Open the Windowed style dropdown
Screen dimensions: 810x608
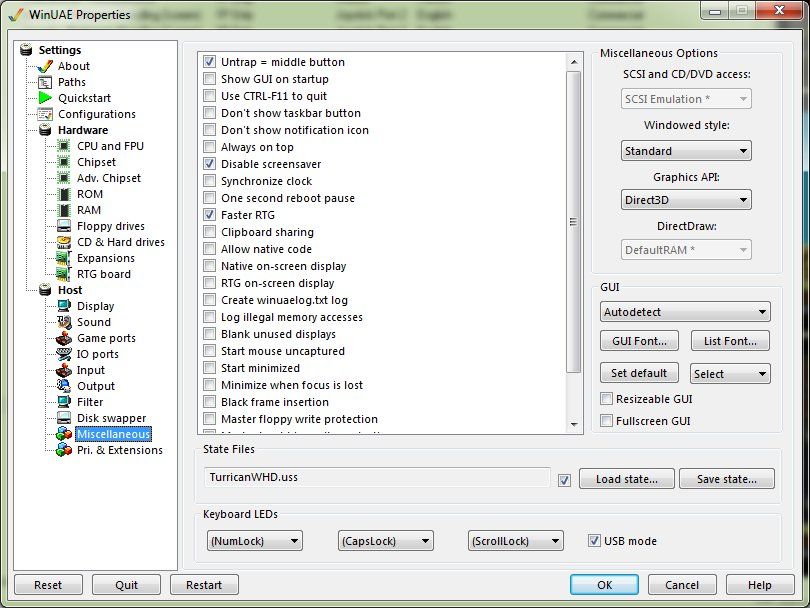685,151
